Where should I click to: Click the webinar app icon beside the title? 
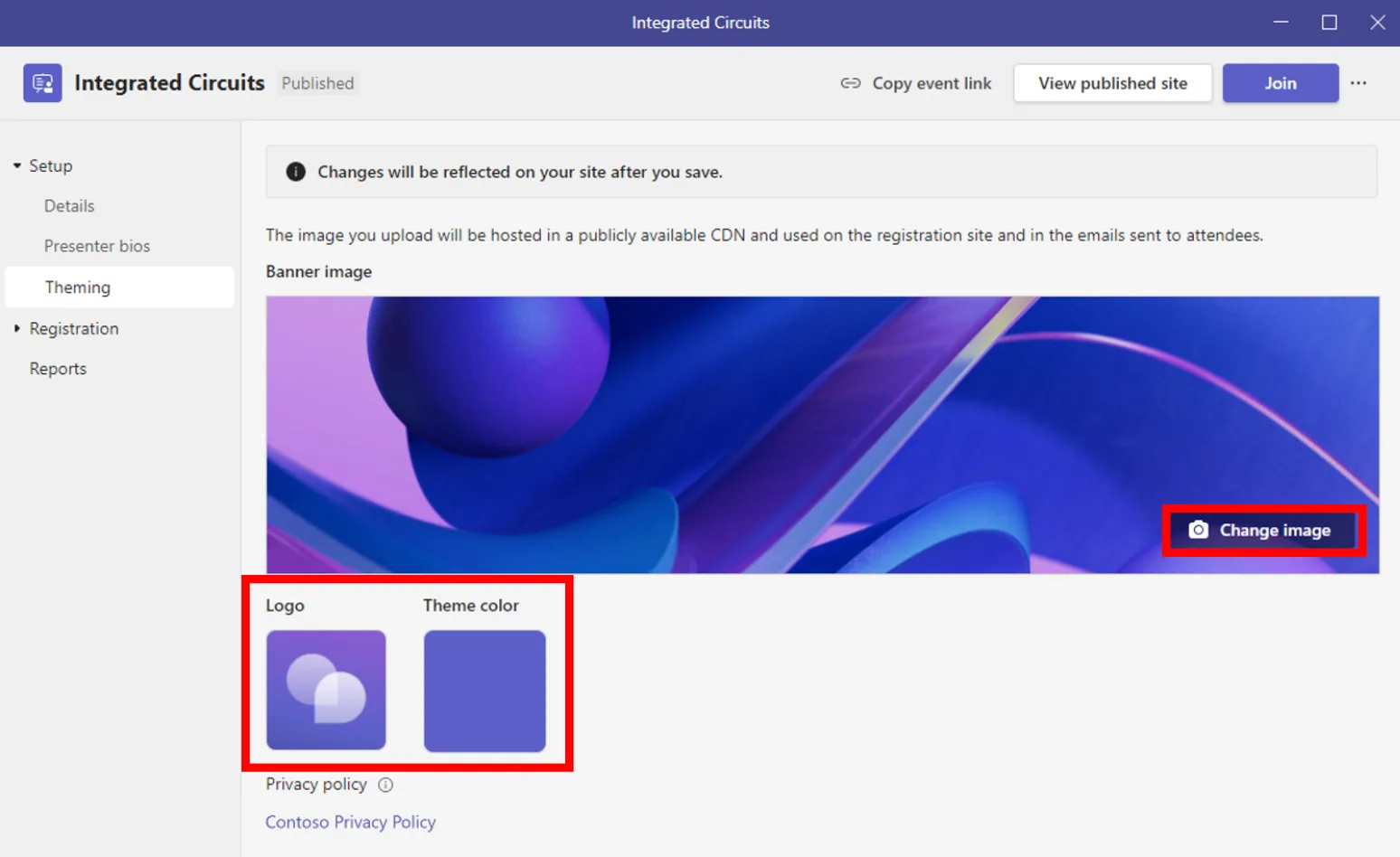point(43,83)
